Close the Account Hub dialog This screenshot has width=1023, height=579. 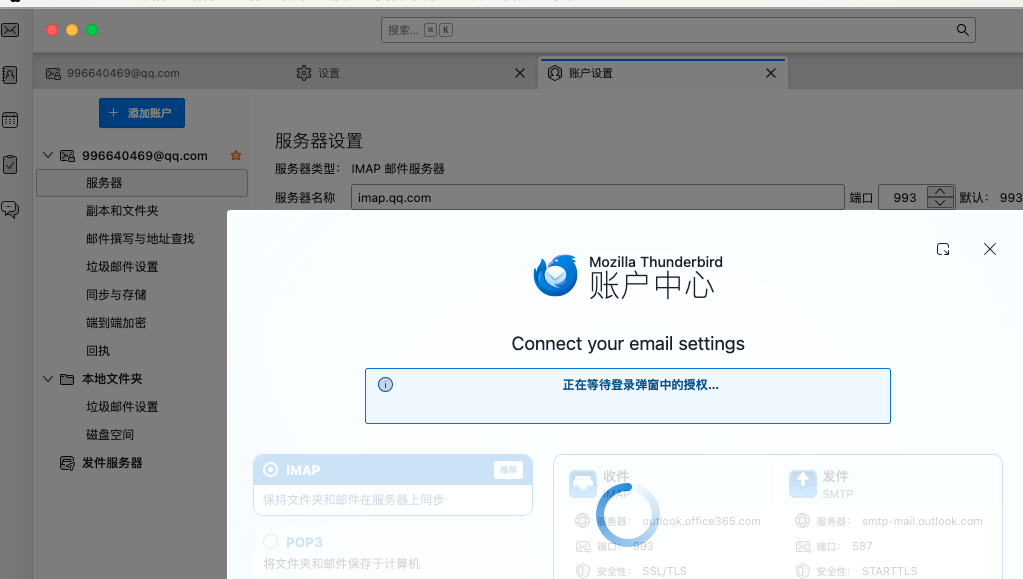click(990, 249)
